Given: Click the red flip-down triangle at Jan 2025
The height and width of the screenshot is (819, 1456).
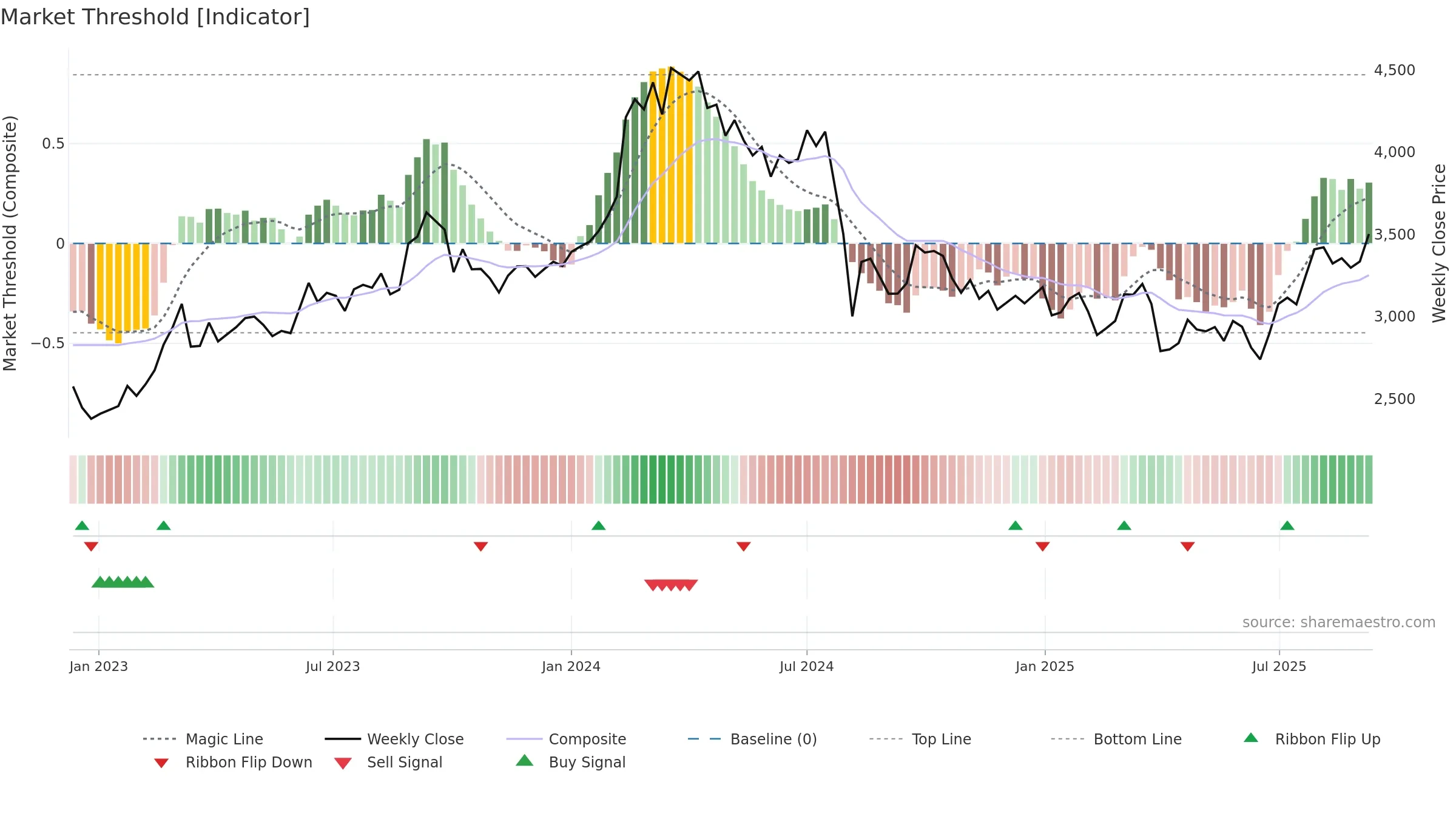Looking at the screenshot, I should [x=1043, y=547].
